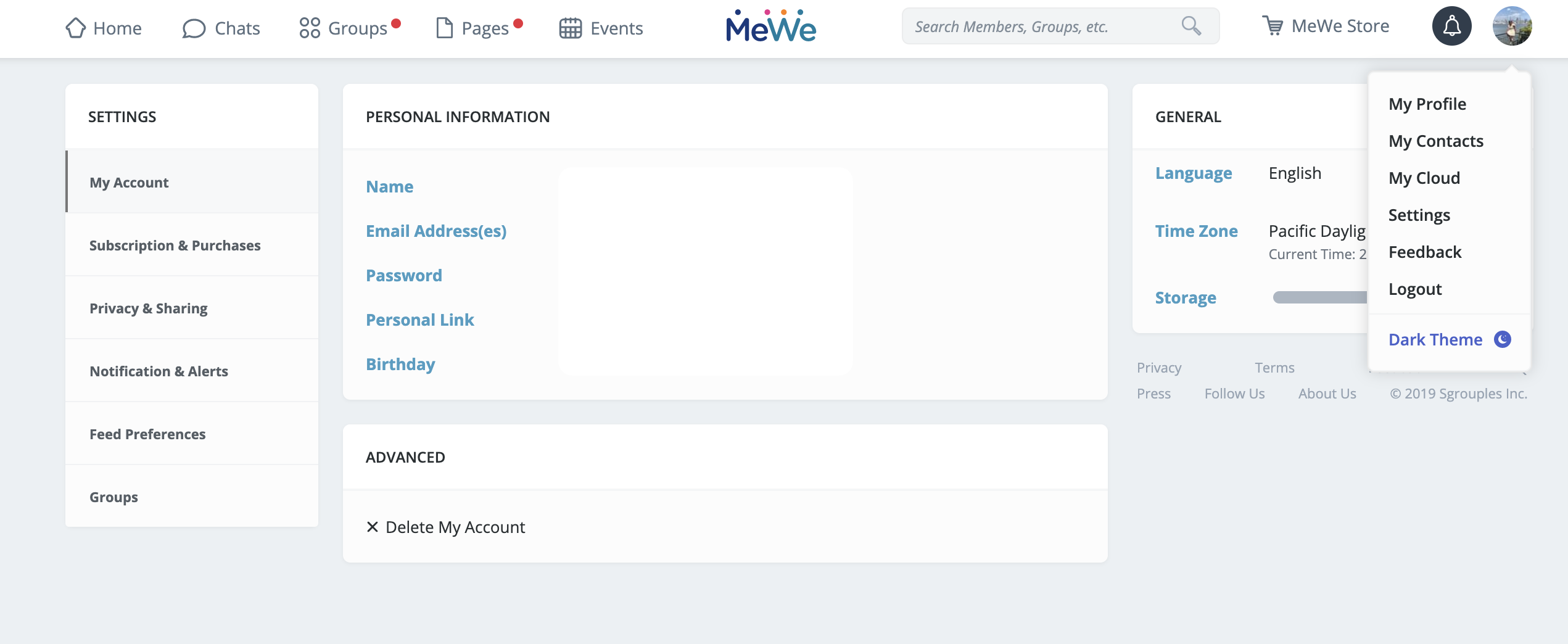Open the Pages nav label

click(x=485, y=28)
